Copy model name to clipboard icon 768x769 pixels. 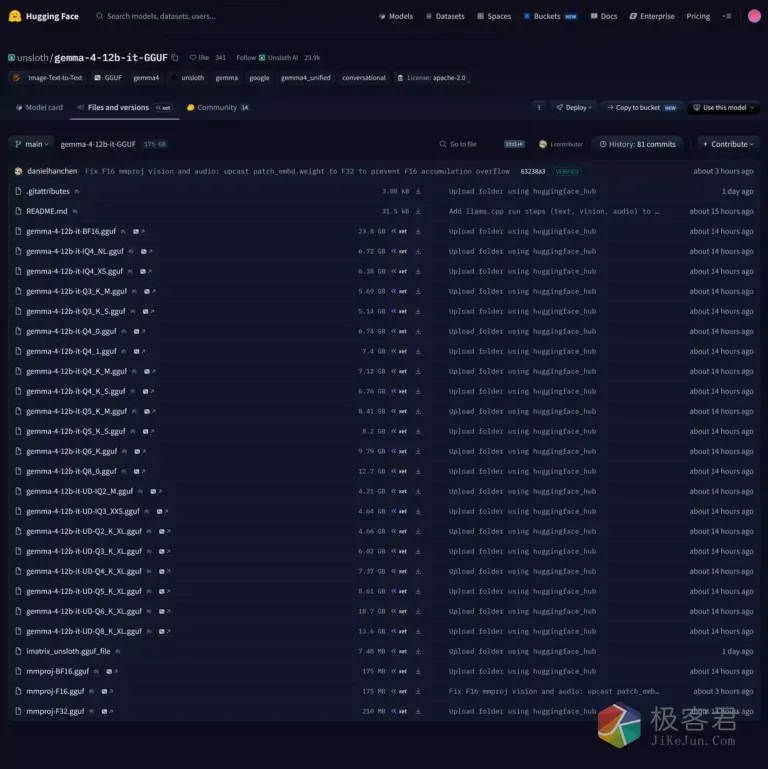tap(175, 58)
